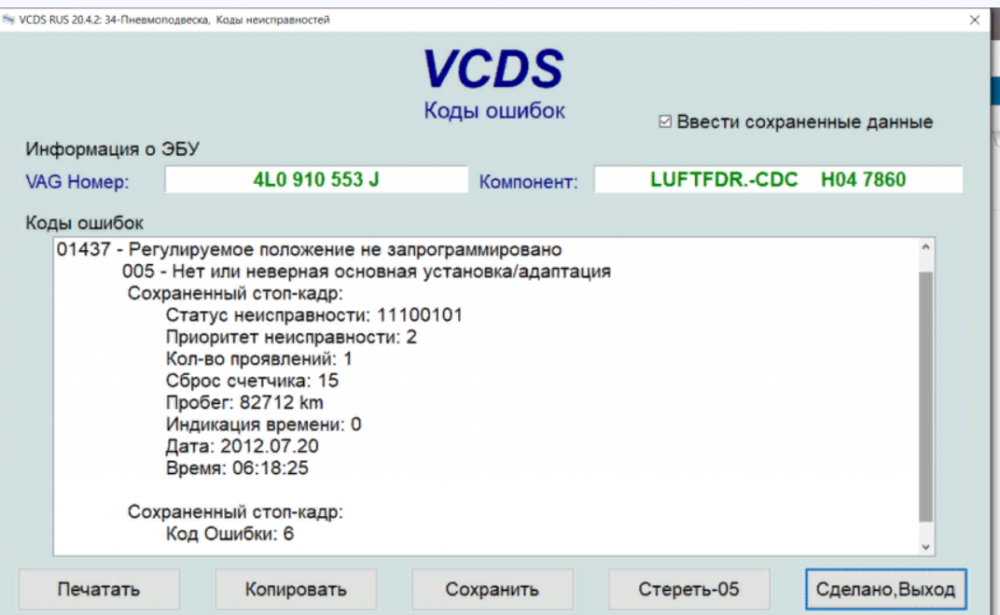Click the text Статус неисправности: 11100101
1000x615 pixels.
pos(314,315)
